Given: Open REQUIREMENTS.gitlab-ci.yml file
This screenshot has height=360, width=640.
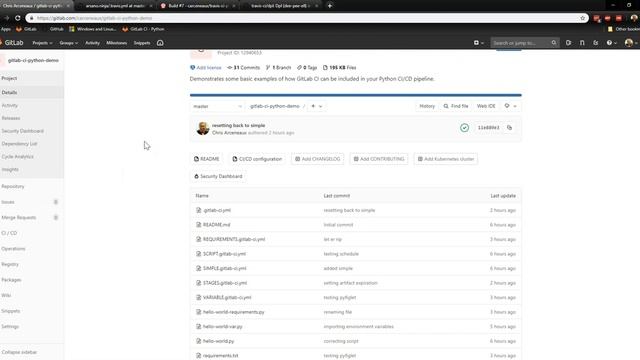Looking at the screenshot, I should pos(234,239).
